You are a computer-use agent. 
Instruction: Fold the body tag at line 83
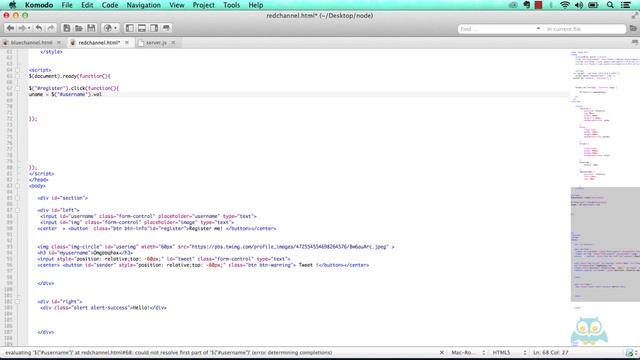coord(18,186)
